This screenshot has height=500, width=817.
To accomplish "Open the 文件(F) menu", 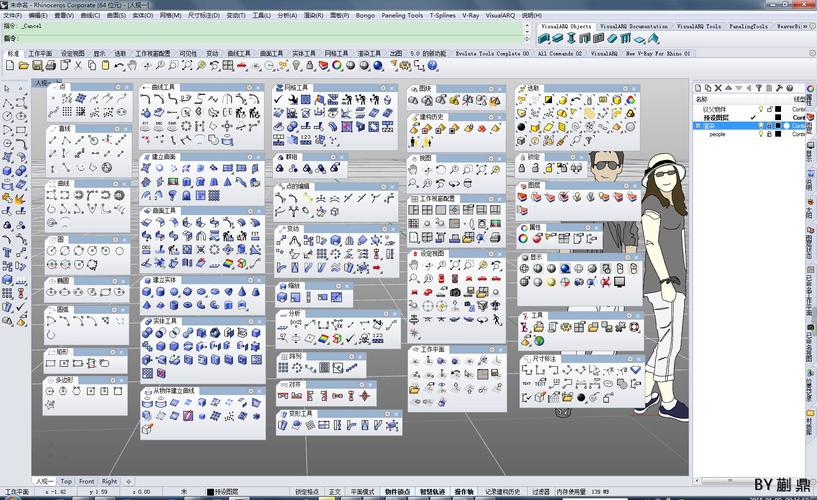I will click(x=12, y=16).
